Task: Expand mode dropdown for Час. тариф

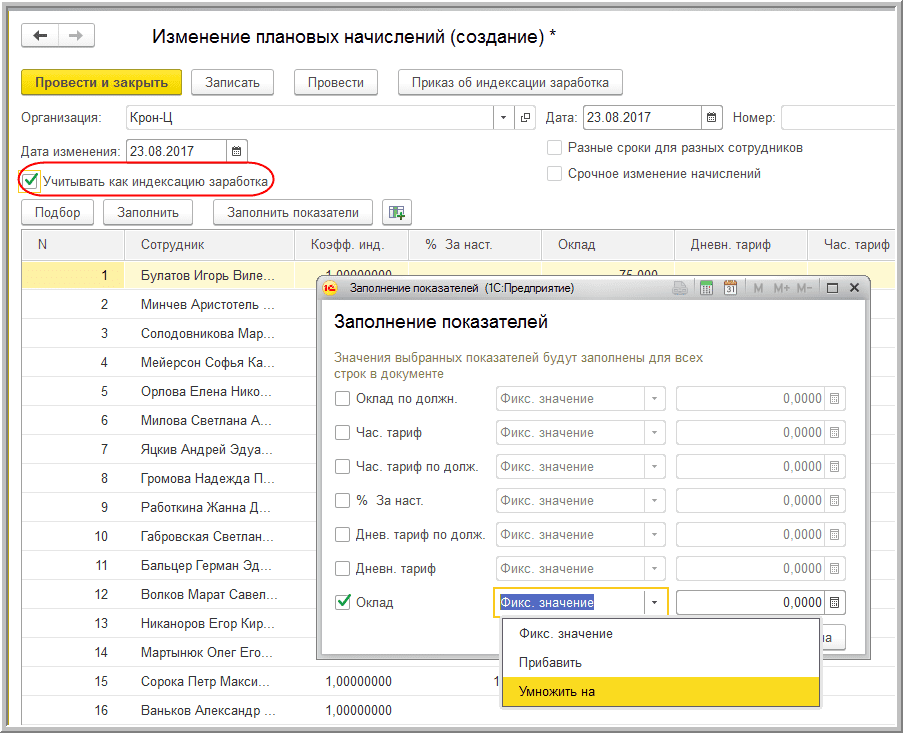Action: tap(654, 432)
